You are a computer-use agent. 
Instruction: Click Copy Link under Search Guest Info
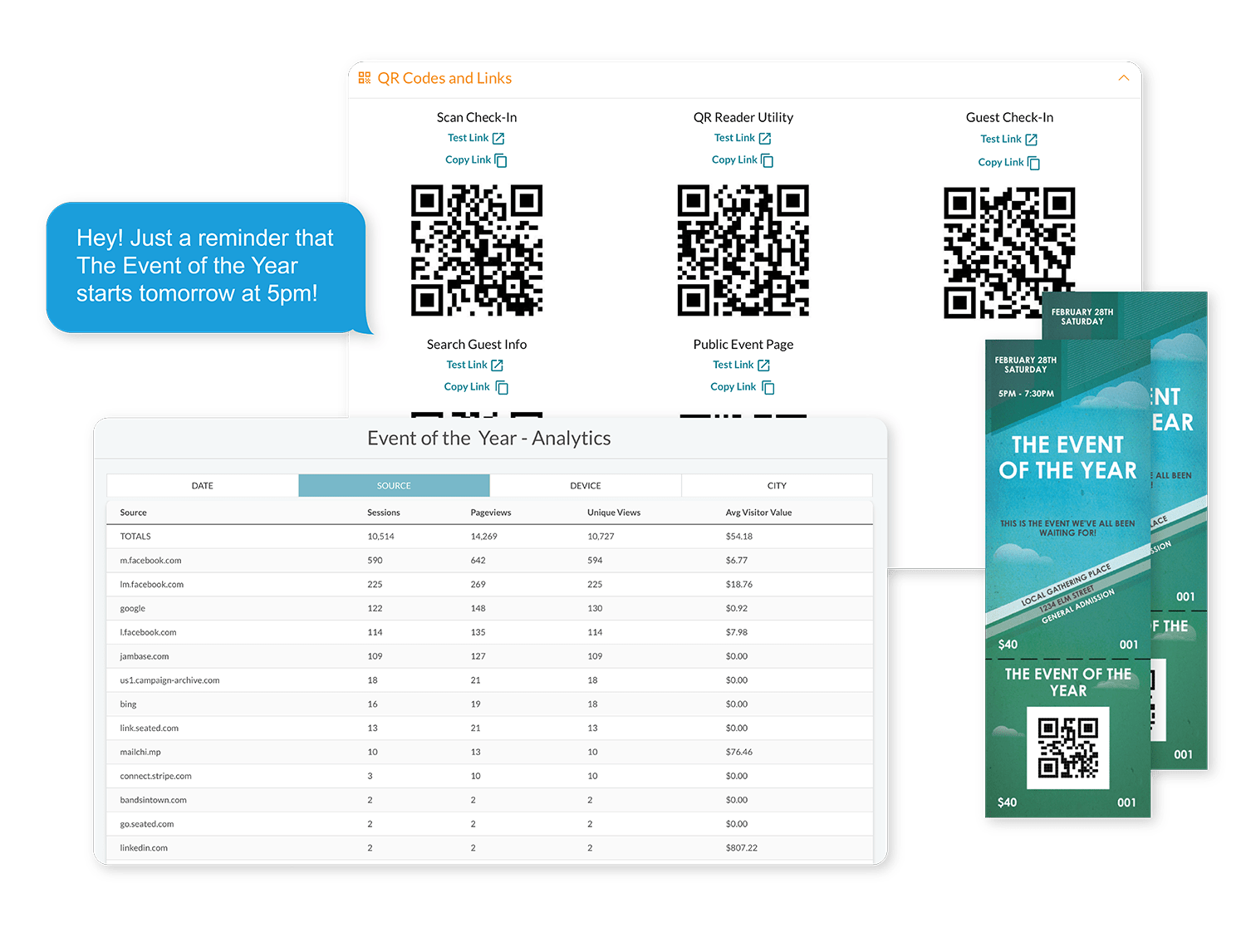467,386
